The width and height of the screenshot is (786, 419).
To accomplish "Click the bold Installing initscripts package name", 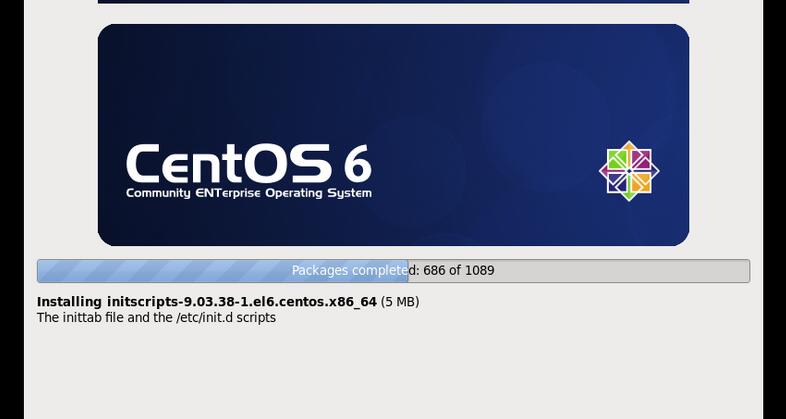I will click(x=206, y=302).
